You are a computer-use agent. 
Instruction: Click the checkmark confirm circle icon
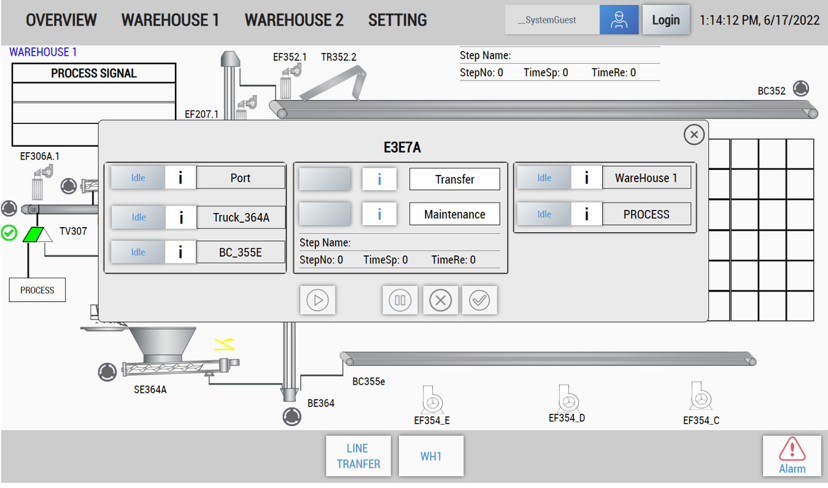coord(479,300)
